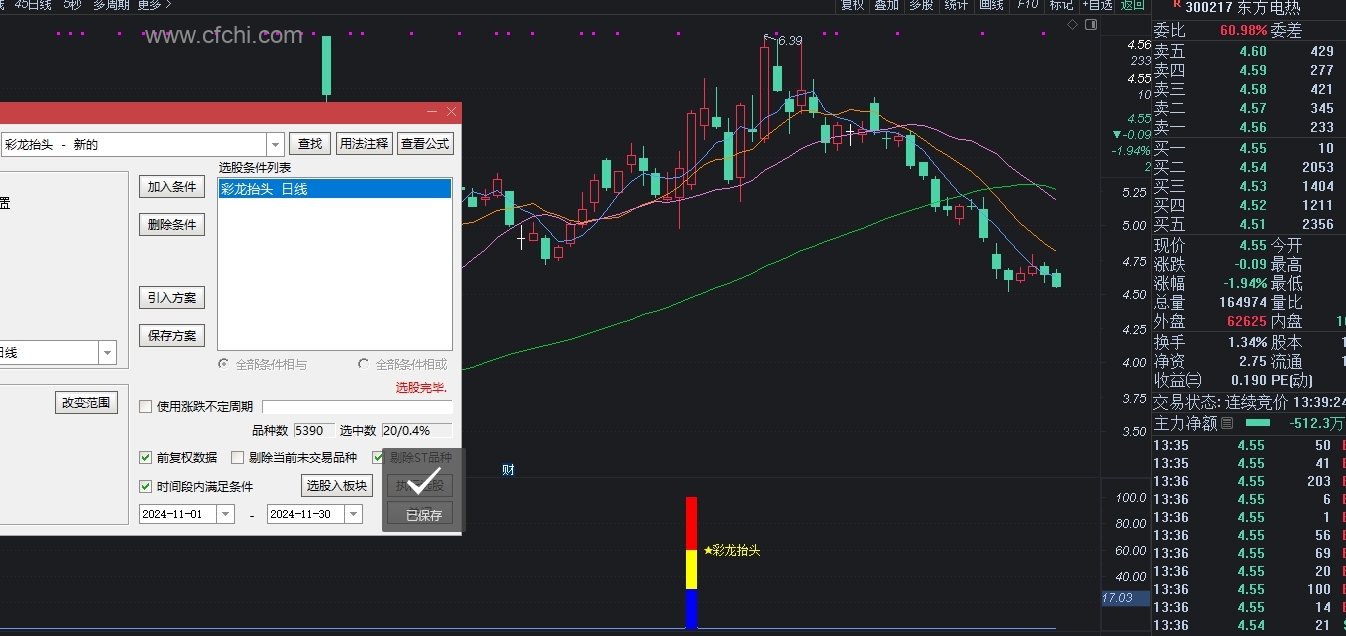Click the 标记 toolbar item

pos(1061,5)
